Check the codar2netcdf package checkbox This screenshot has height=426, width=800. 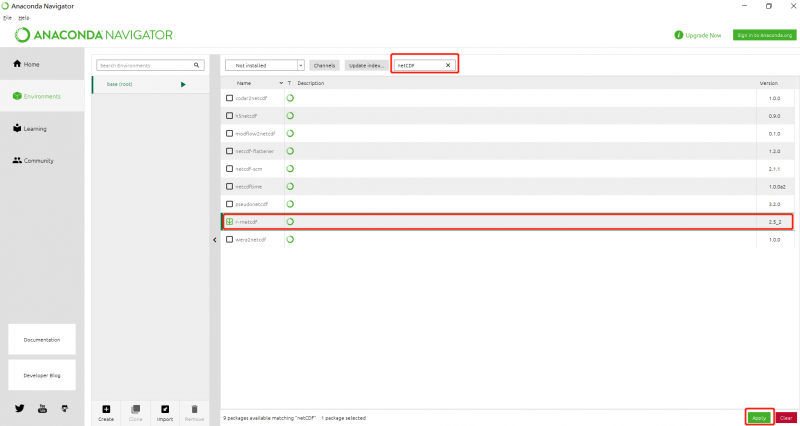tap(229, 98)
